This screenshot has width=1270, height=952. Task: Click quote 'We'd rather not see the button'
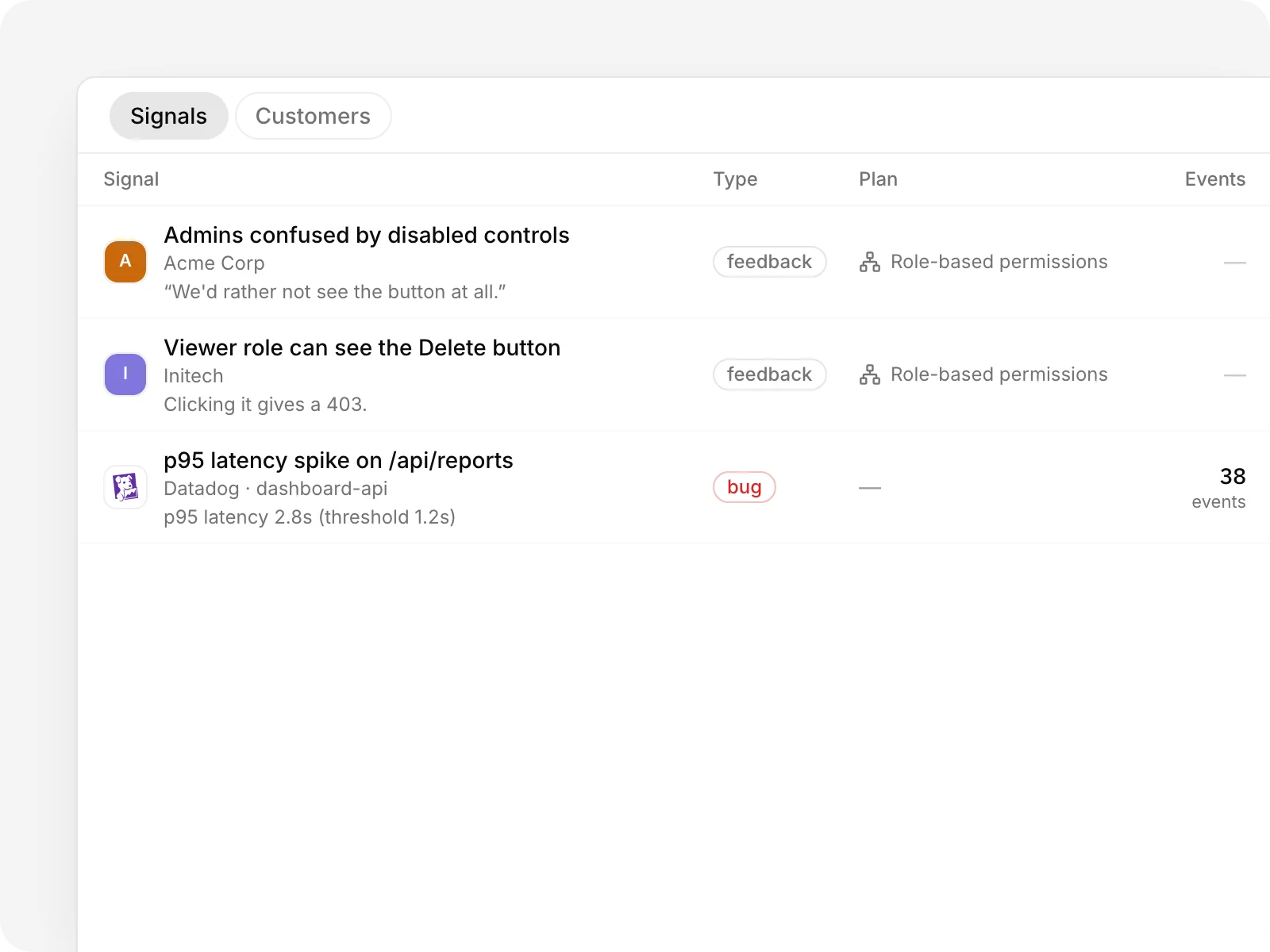pyautogui.click(x=334, y=292)
